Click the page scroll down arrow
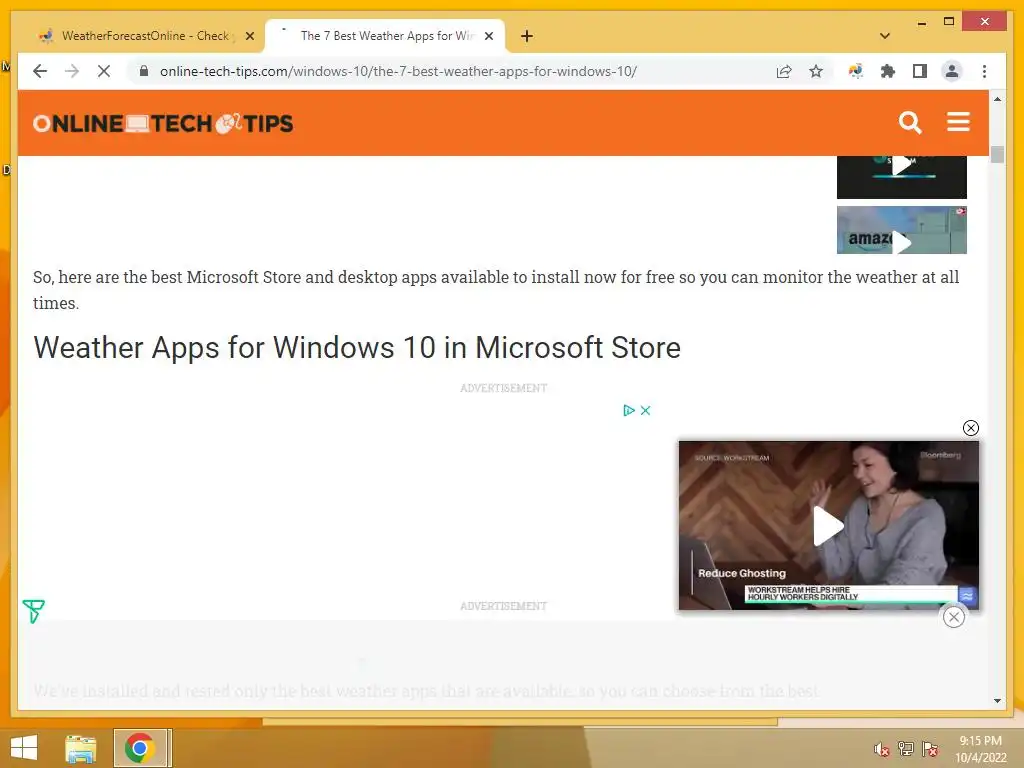The height and width of the screenshot is (768, 1024). tap(997, 701)
